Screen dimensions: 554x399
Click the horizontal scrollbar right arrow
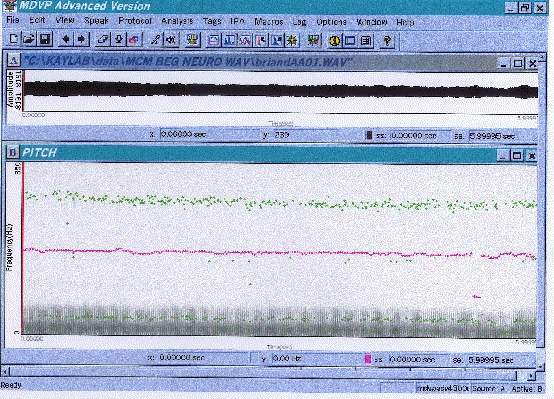click(x=531, y=376)
